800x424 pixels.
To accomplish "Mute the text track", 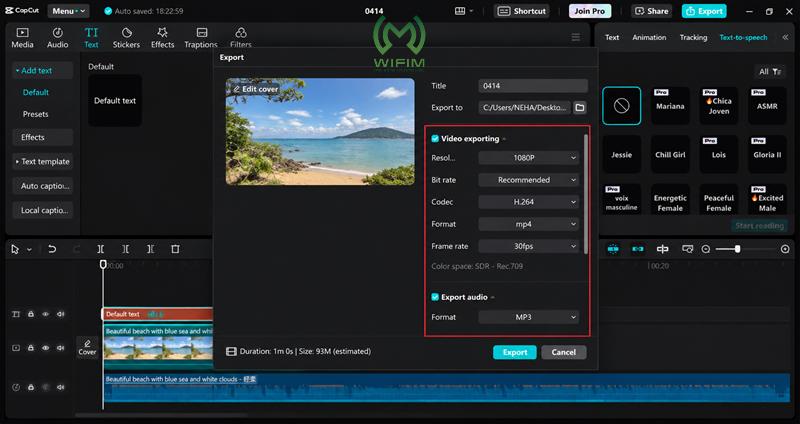I will tap(61, 314).
